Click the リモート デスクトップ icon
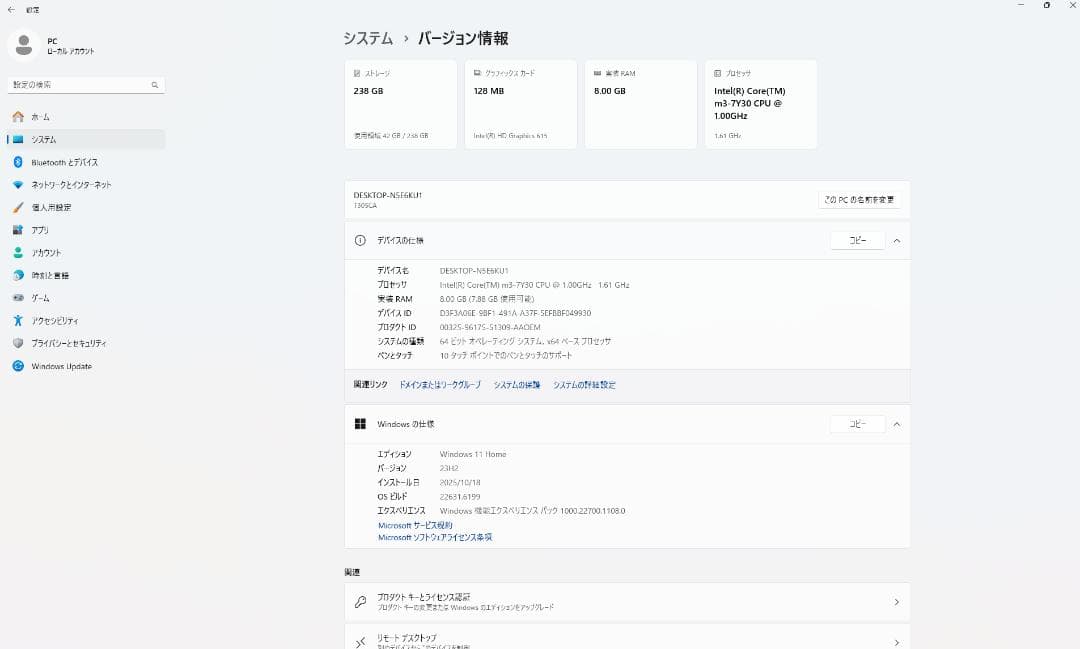 (360, 642)
